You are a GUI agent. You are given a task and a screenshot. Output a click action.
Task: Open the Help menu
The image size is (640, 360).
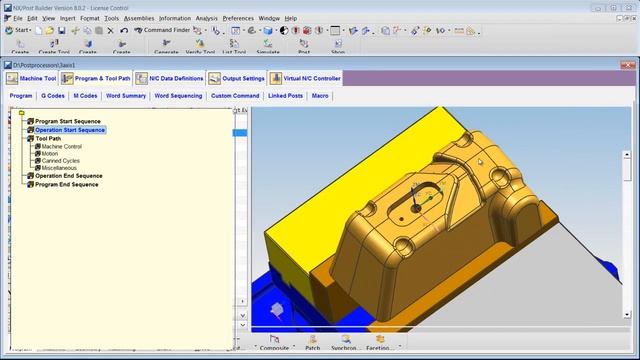(x=291, y=18)
